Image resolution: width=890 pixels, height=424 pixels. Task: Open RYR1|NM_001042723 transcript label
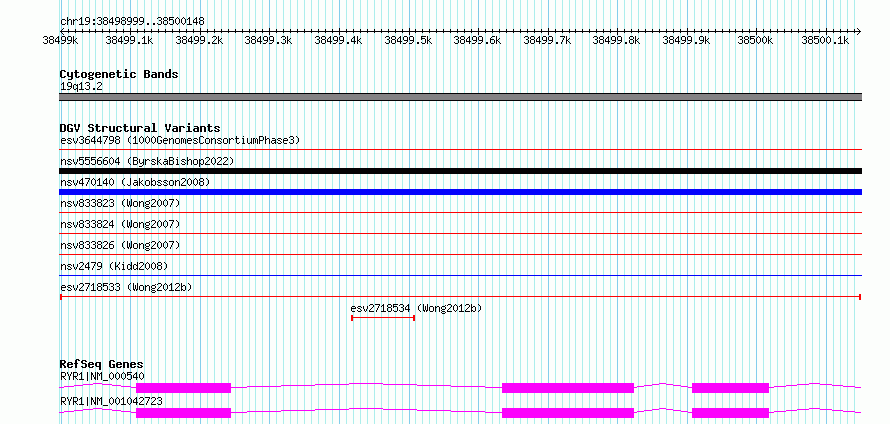(111, 401)
